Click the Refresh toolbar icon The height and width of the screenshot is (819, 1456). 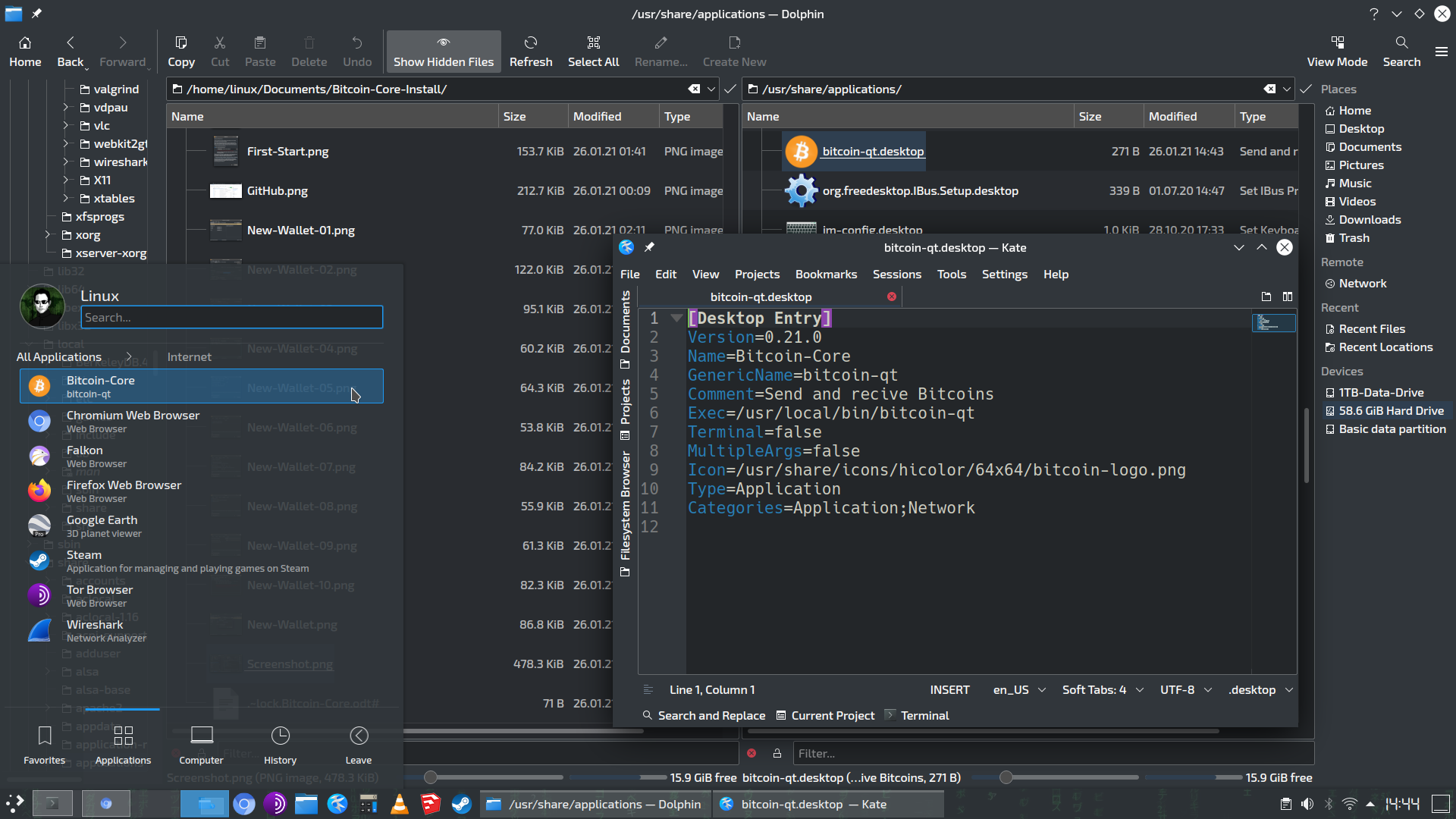(x=530, y=51)
